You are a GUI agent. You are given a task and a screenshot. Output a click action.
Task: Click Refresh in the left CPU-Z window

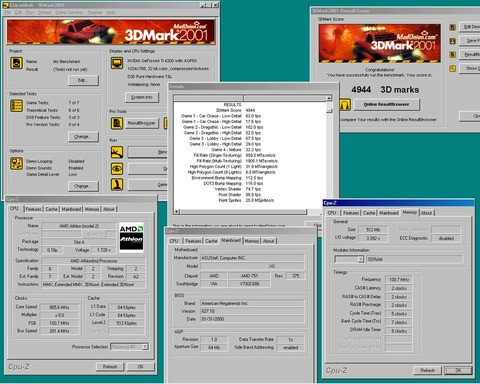[110, 366]
